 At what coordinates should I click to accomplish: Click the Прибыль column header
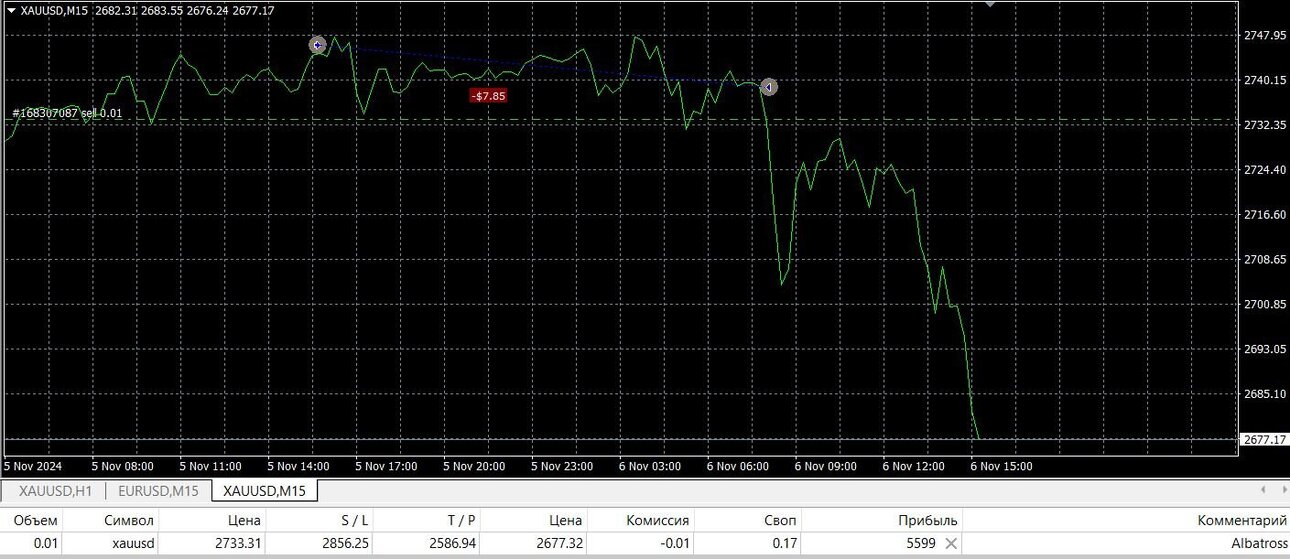click(x=929, y=520)
